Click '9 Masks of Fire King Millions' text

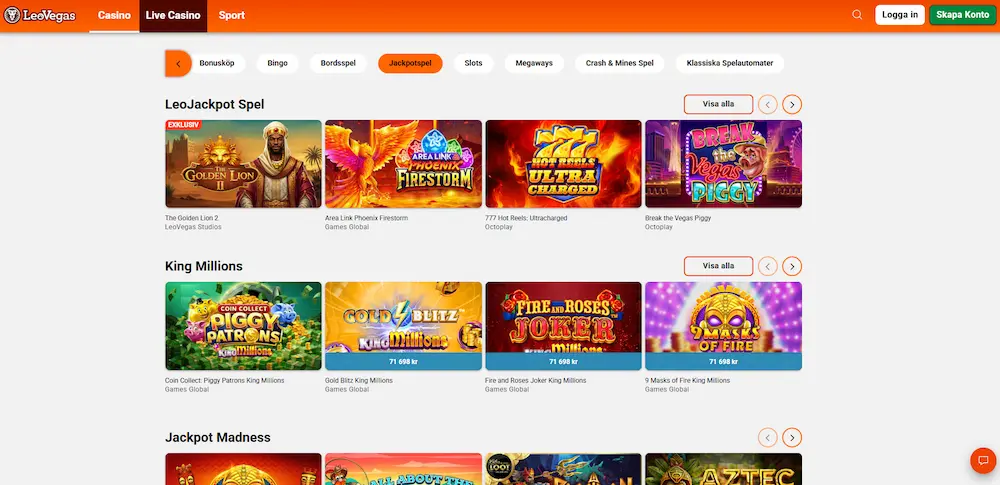688,380
